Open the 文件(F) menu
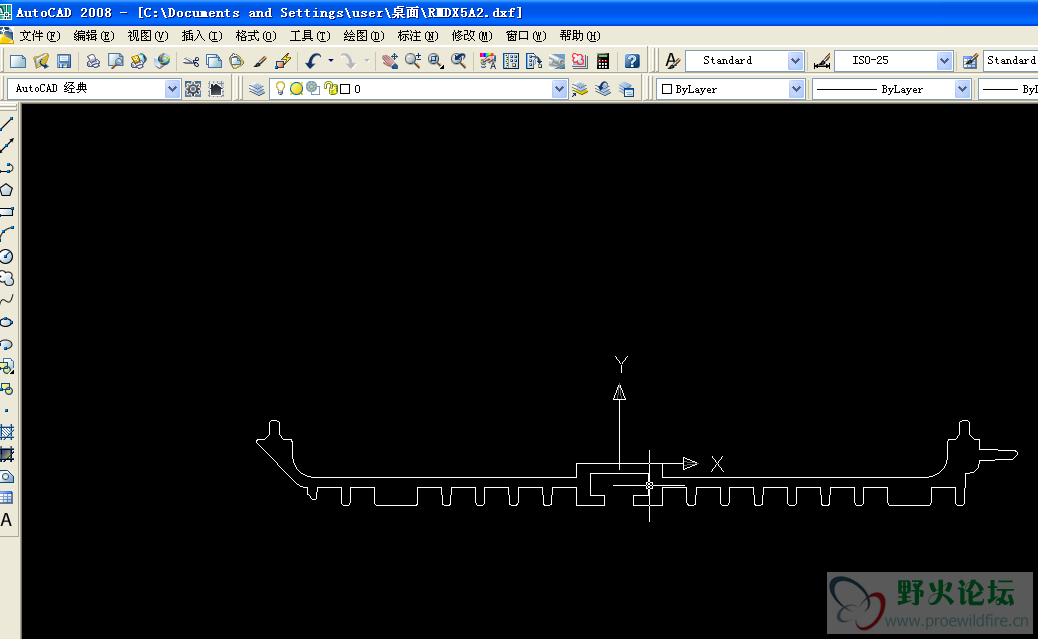The width and height of the screenshot is (1038, 639). [x=40, y=36]
